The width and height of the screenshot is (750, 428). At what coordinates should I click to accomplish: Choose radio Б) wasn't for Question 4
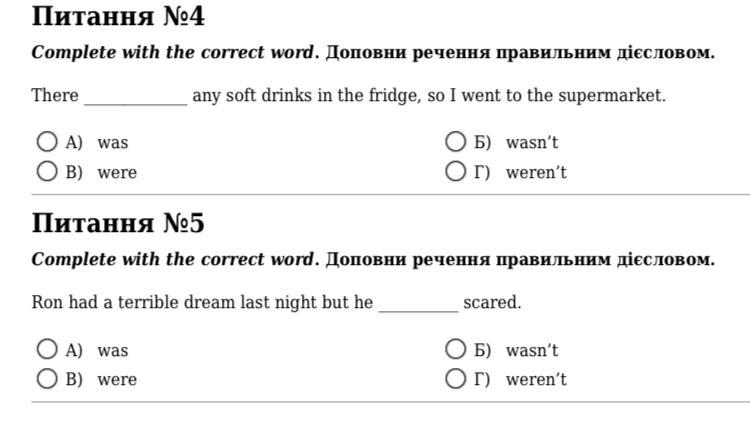click(455, 142)
